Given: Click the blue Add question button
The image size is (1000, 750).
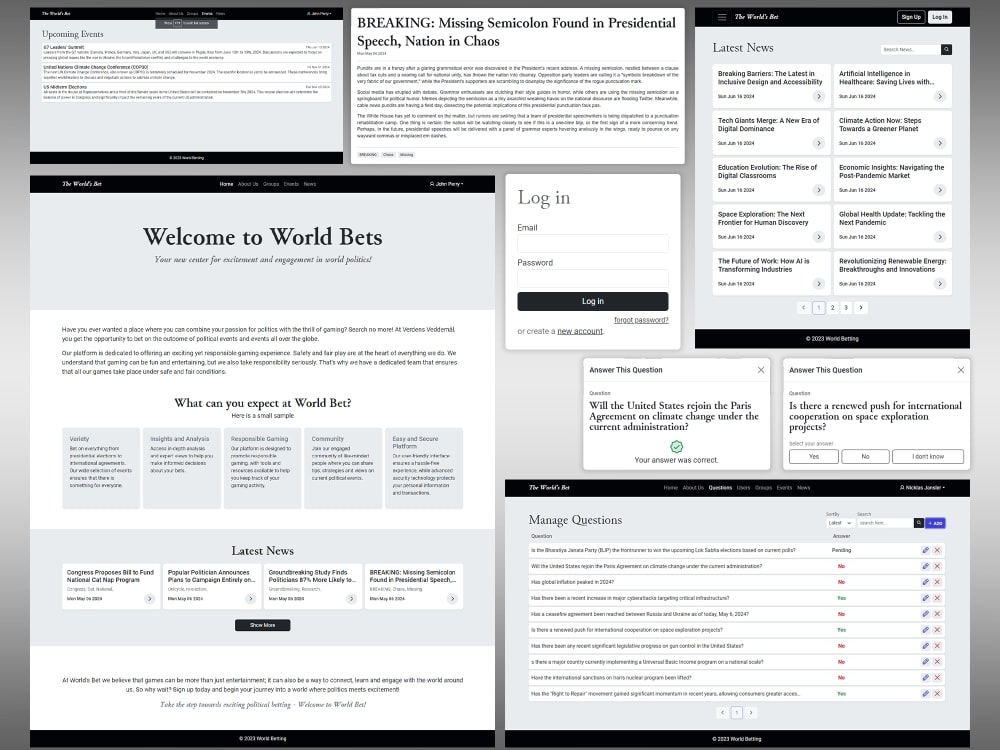Looking at the screenshot, I should coord(936,523).
